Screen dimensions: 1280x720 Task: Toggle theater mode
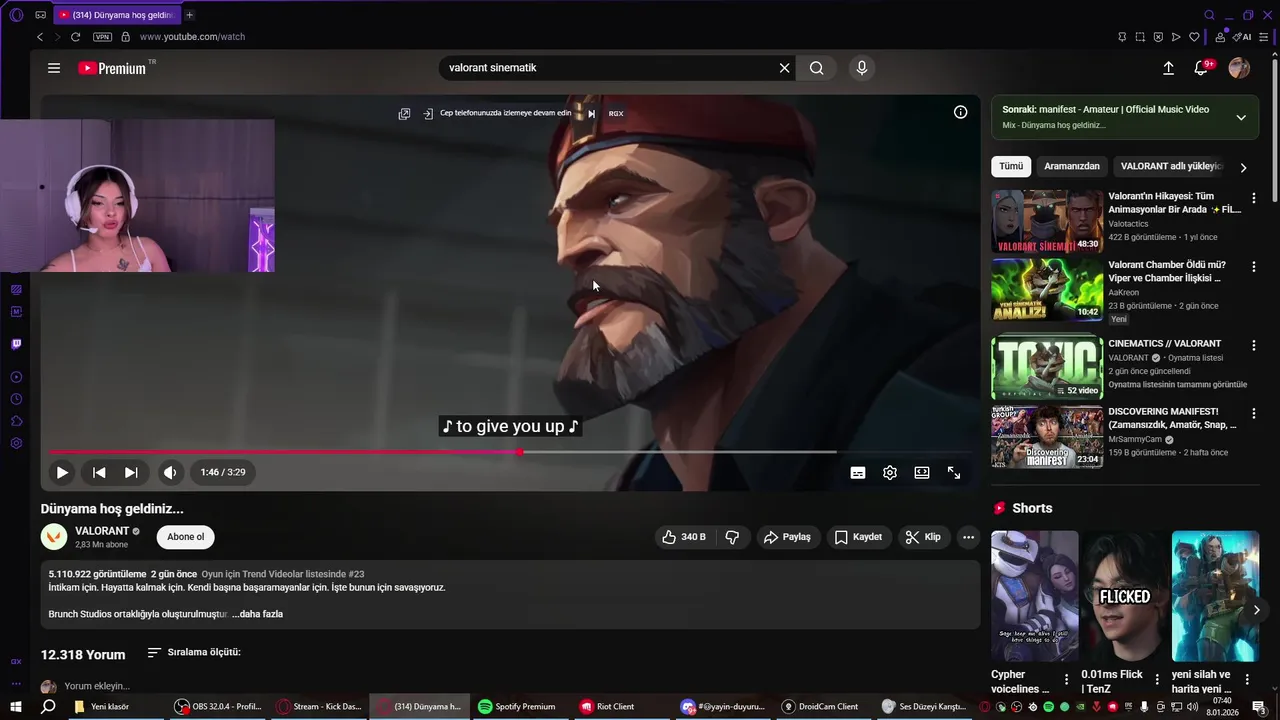click(x=922, y=473)
